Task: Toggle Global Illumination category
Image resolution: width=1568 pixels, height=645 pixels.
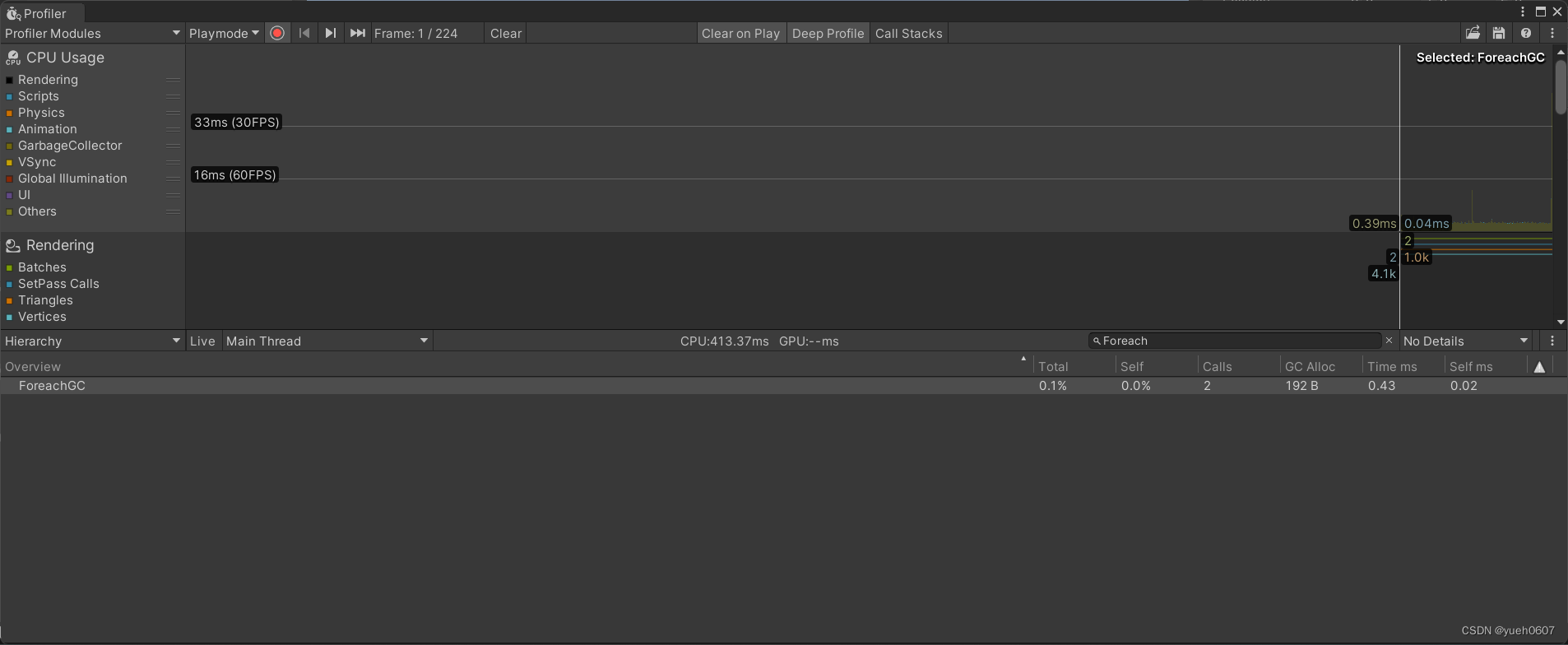Action: [x=10, y=179]
